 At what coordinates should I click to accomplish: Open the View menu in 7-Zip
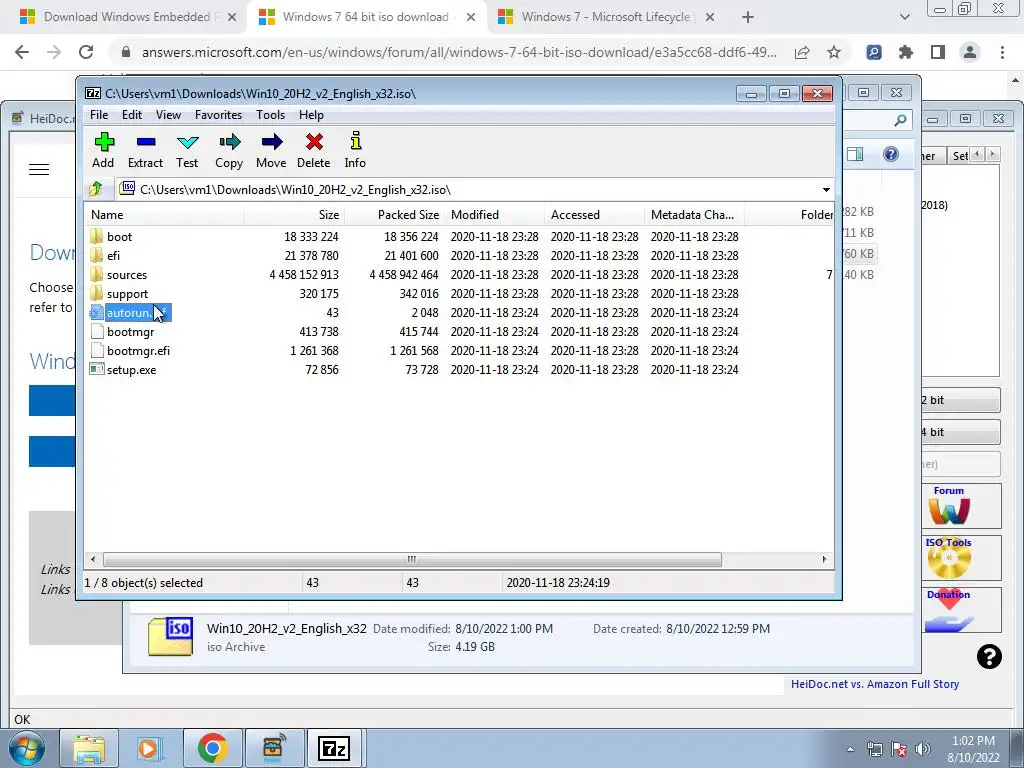pos(168,115)
